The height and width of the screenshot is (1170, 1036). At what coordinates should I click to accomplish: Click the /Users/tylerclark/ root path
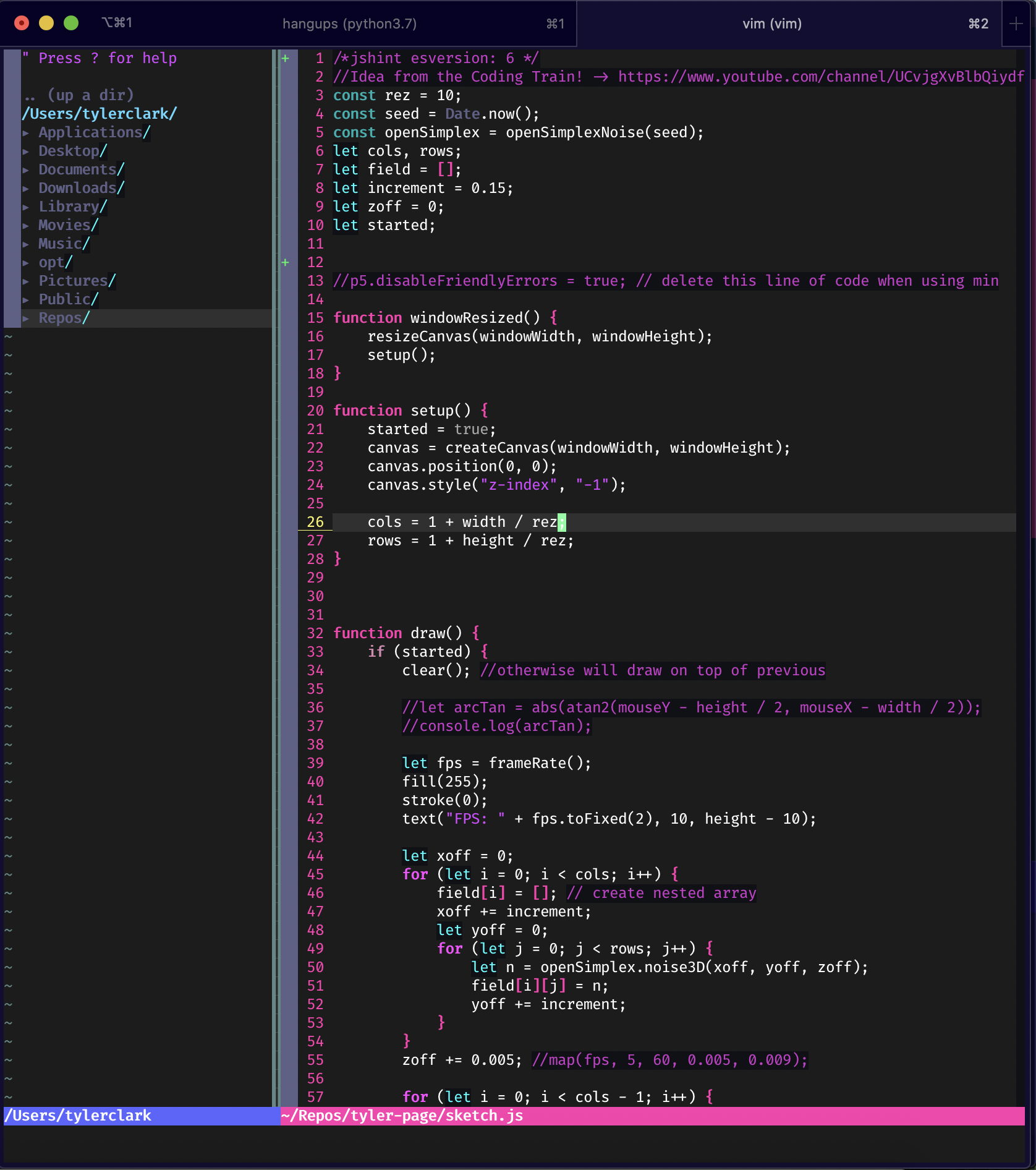100,114
